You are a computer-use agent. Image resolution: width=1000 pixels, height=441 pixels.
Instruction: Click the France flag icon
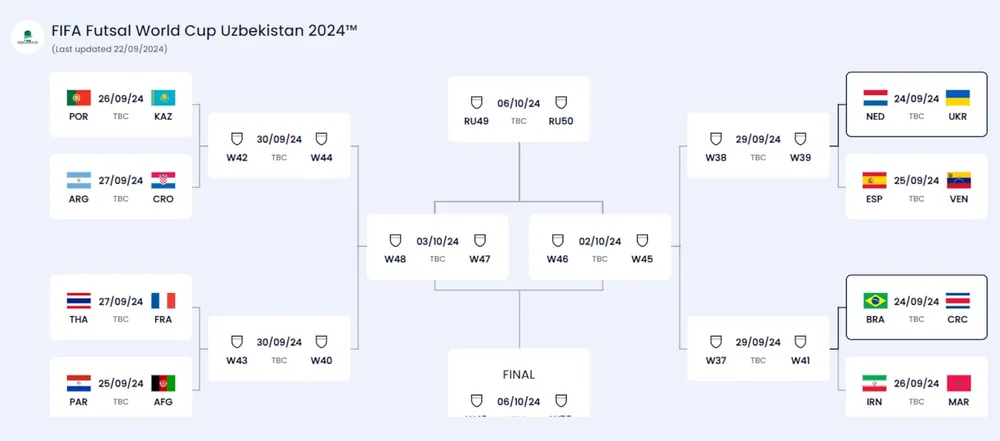click(x=163, y=301)
